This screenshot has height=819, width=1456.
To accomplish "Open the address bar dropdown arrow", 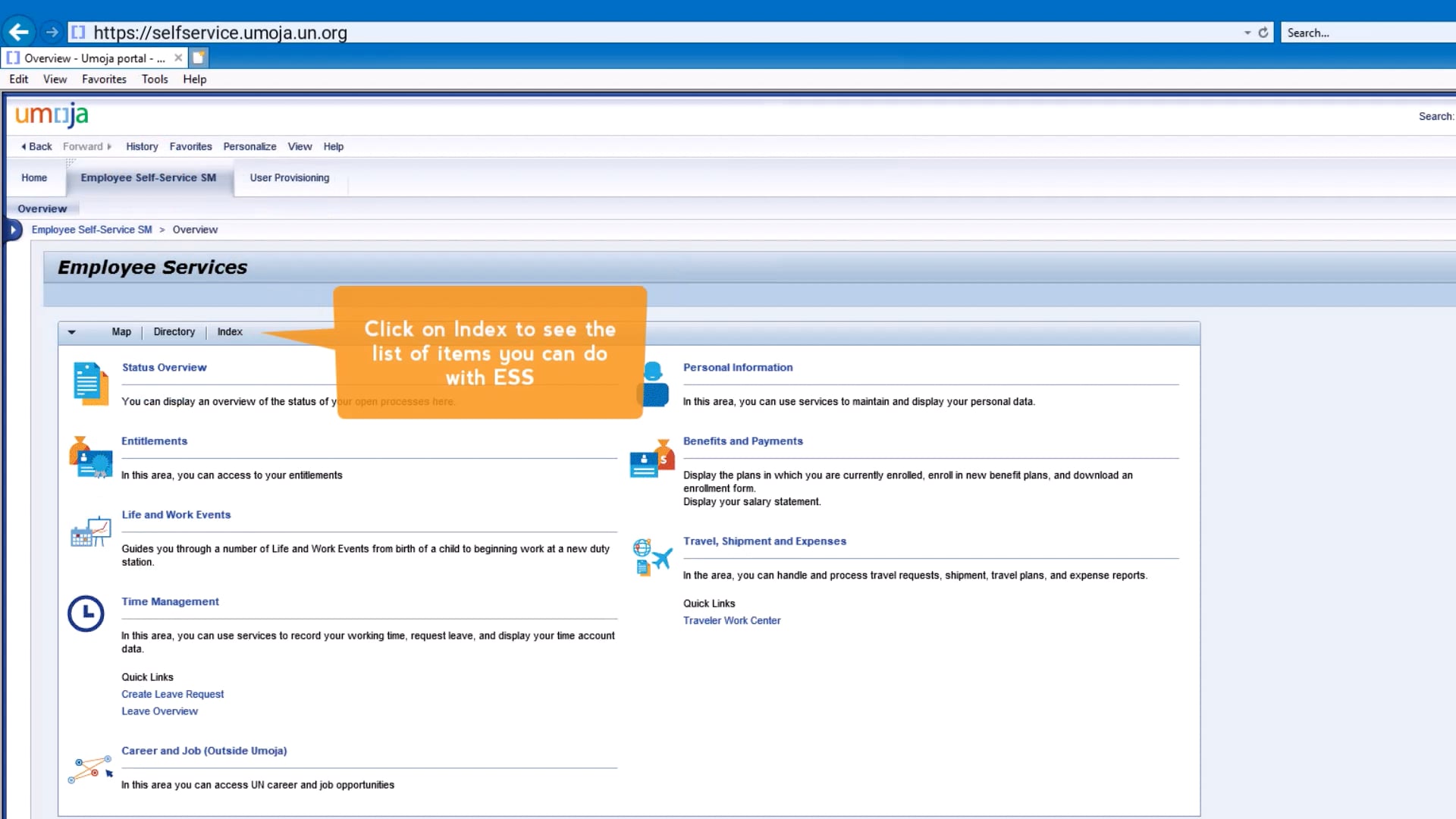I will 1246,33.
